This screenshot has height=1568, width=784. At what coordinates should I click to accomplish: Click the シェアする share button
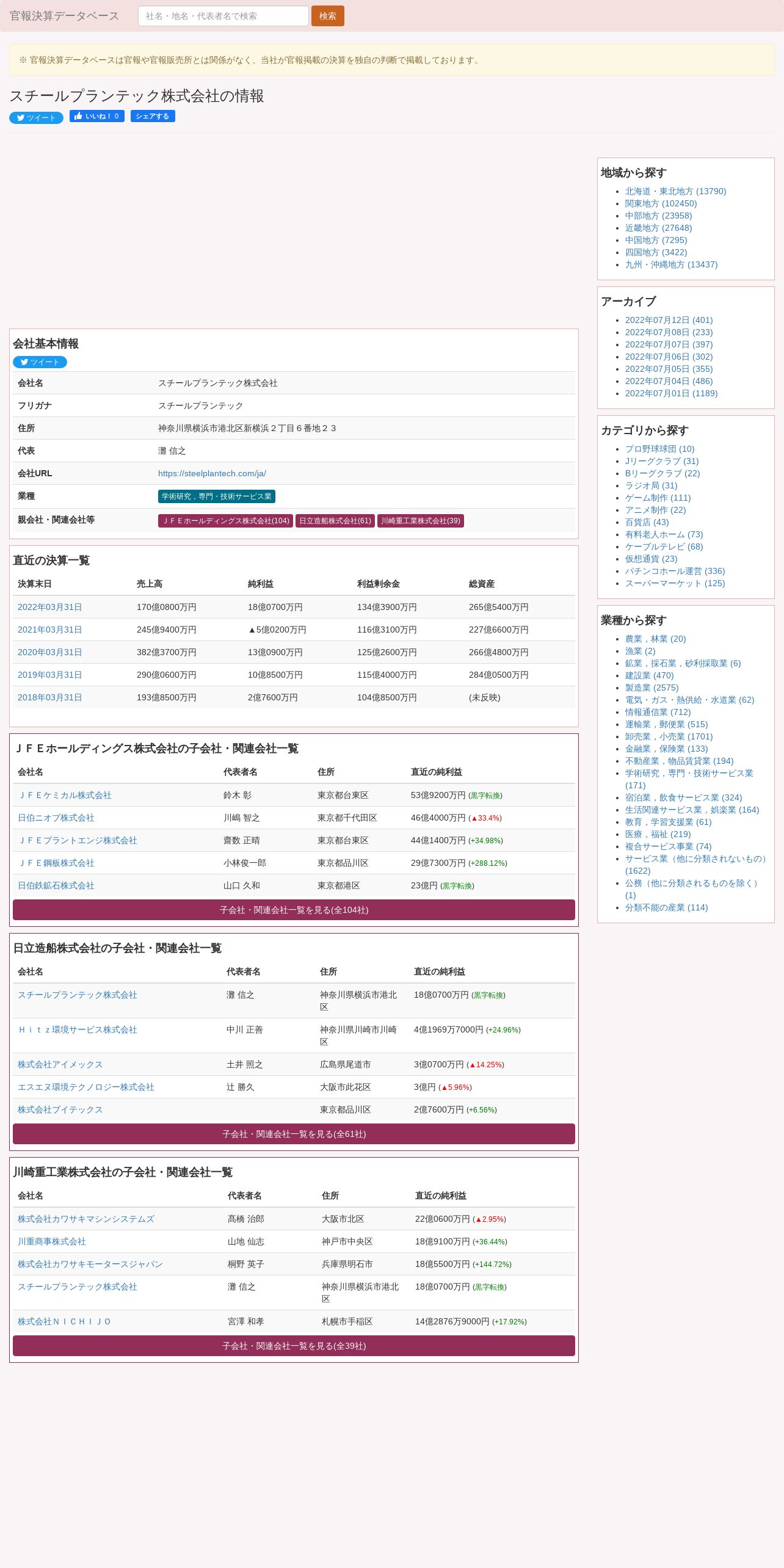tap(153, 116)
